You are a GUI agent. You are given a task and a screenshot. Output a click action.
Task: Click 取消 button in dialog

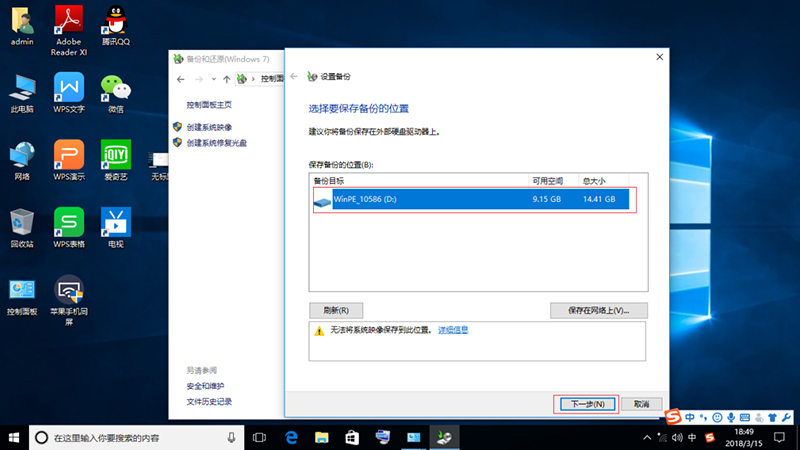coord(641,404)
